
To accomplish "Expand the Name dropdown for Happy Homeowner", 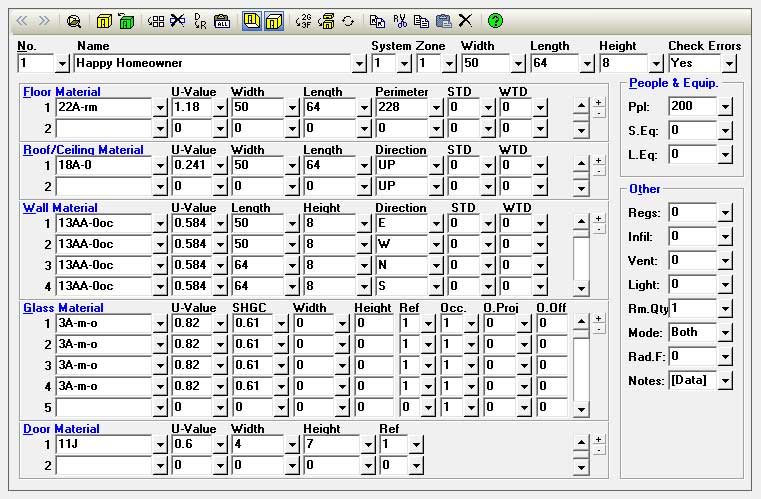I will click(x=359, y=64).
